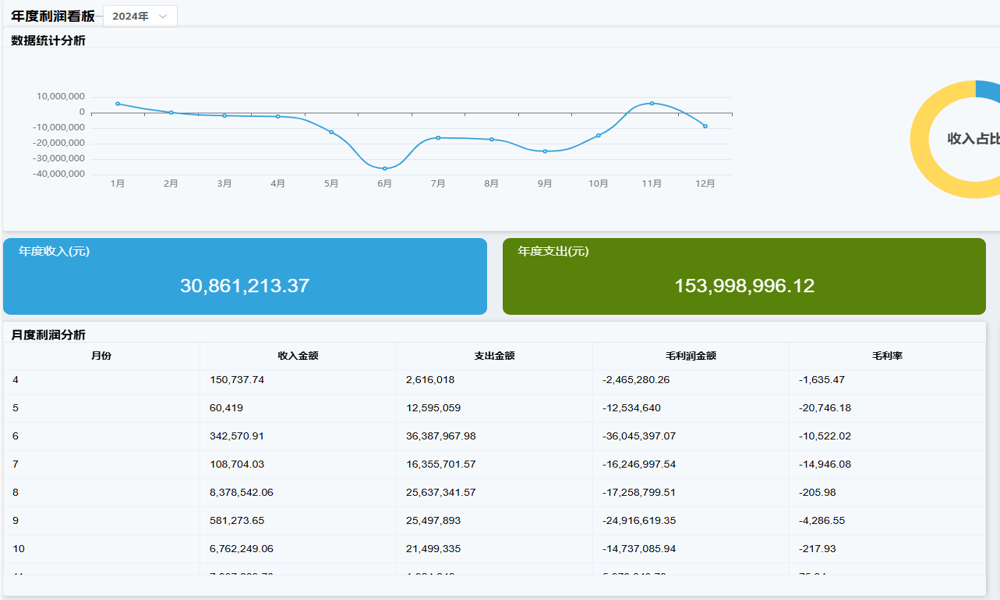
Task: Open the 2024年 year dropdown
Action: pyautogui.click(x=139, y=16)
